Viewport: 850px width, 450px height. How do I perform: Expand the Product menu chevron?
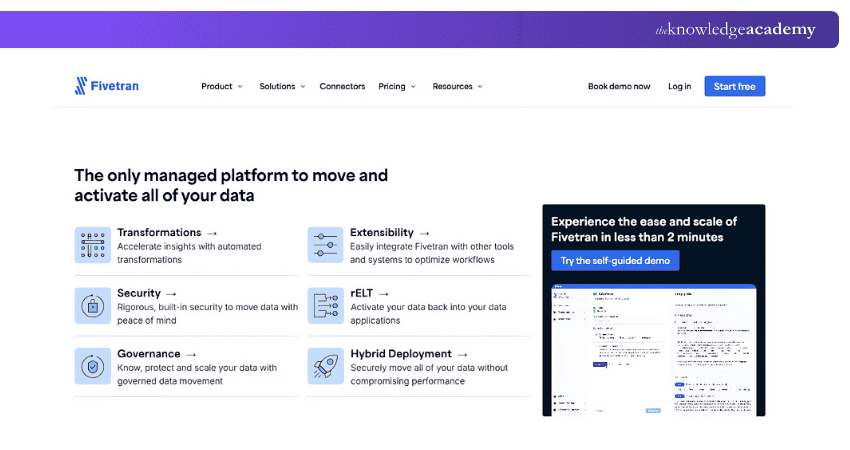tap(240, 87)
